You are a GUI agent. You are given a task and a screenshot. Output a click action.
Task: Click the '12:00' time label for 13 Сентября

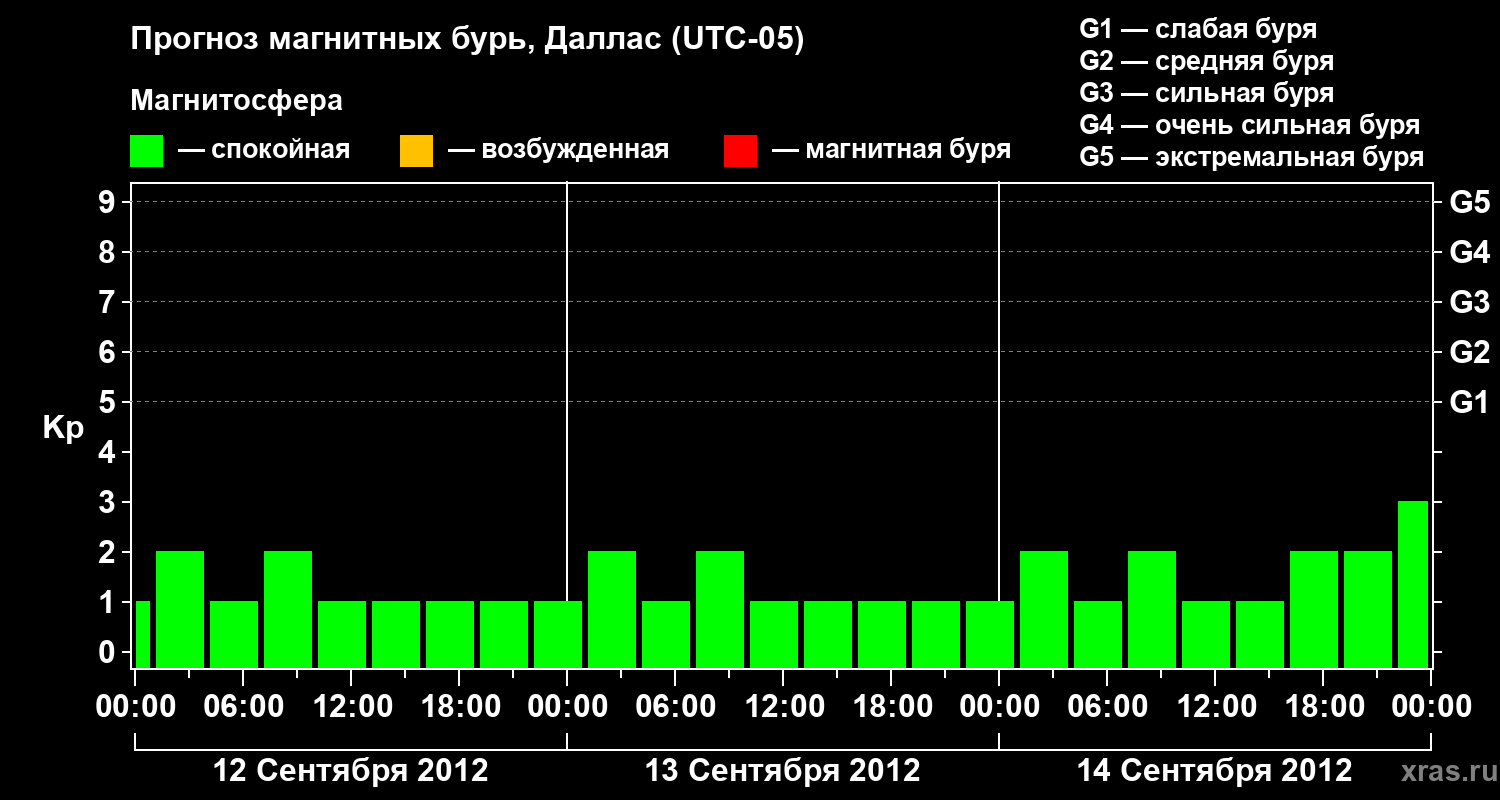click(783, 707)
